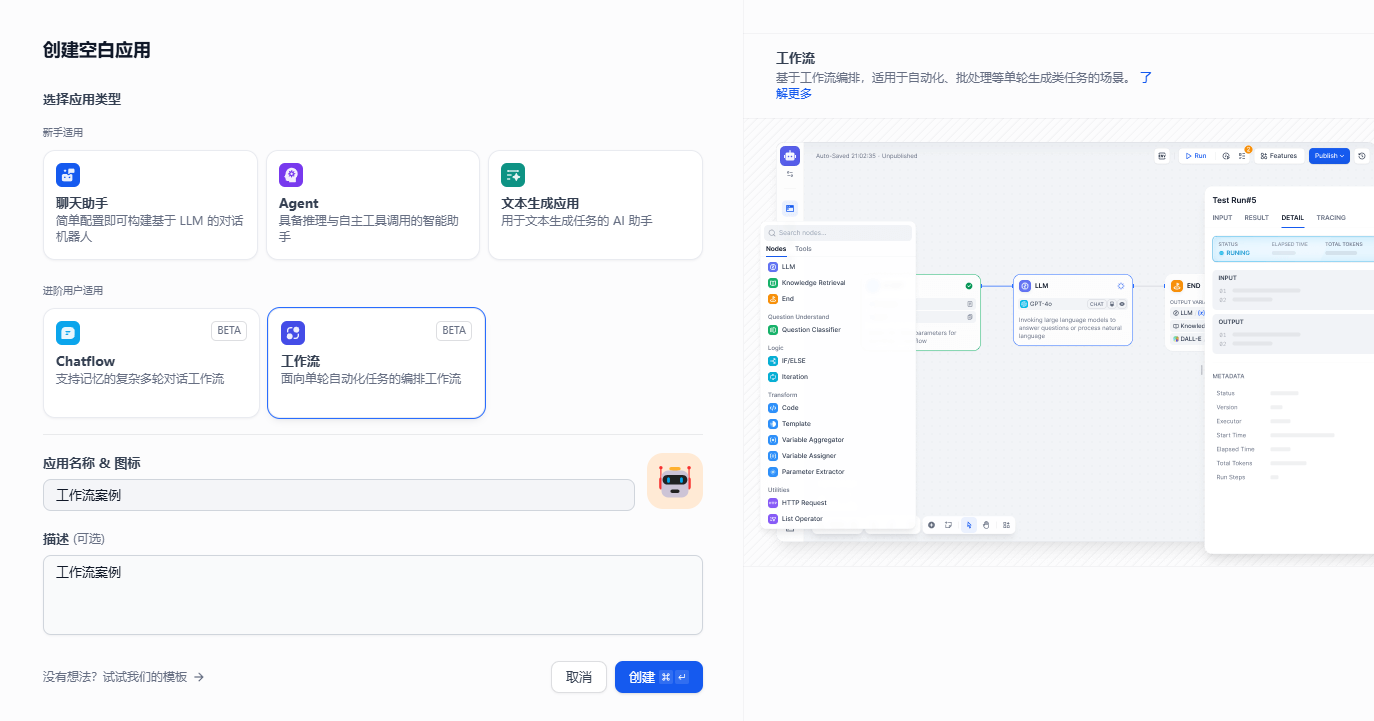Switch to the RESULT tab

tap(1256, 218)
